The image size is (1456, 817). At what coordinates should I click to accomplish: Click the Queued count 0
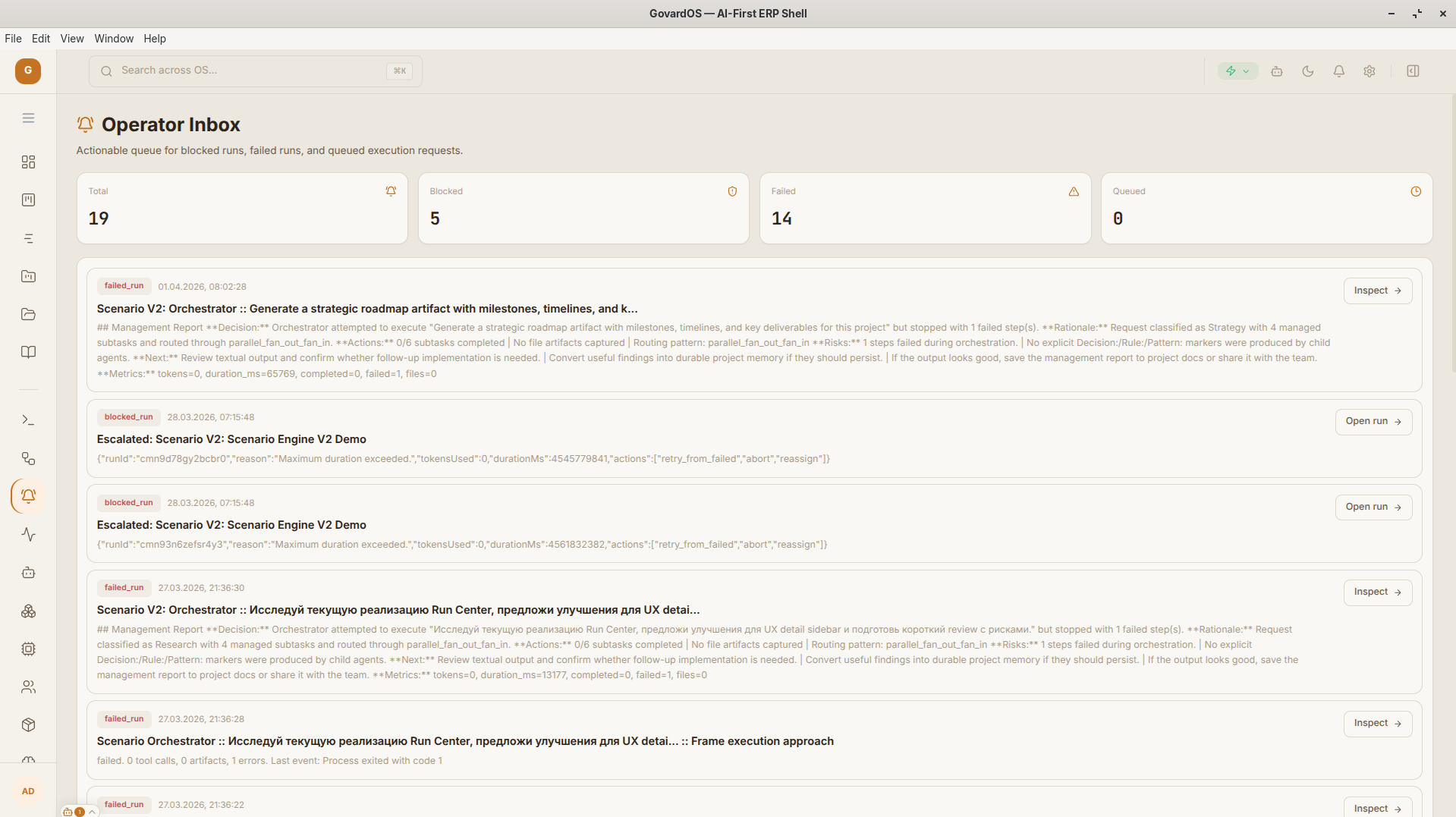(1118, 219)
